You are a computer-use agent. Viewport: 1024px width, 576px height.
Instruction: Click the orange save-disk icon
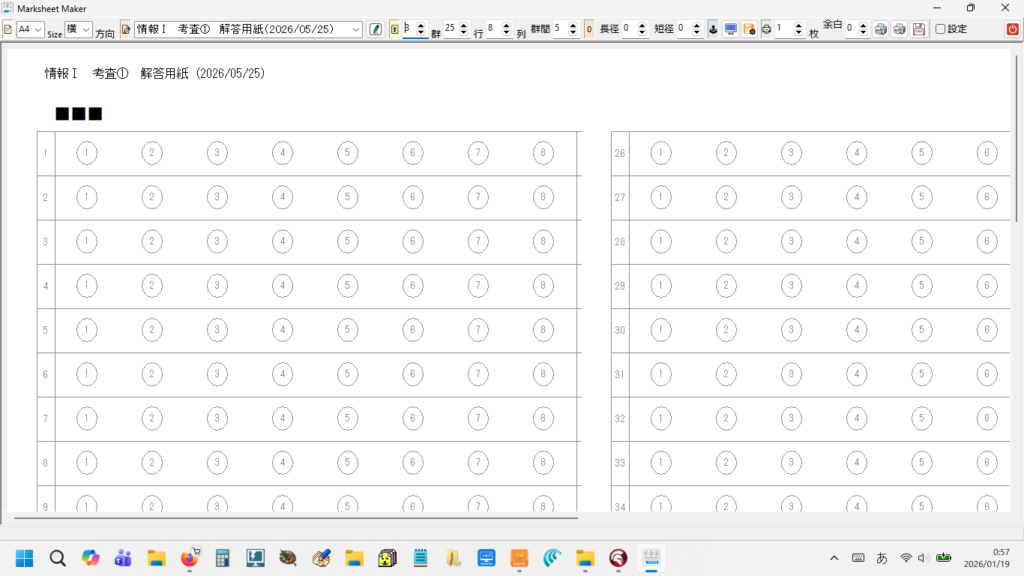tap(749, 29)
